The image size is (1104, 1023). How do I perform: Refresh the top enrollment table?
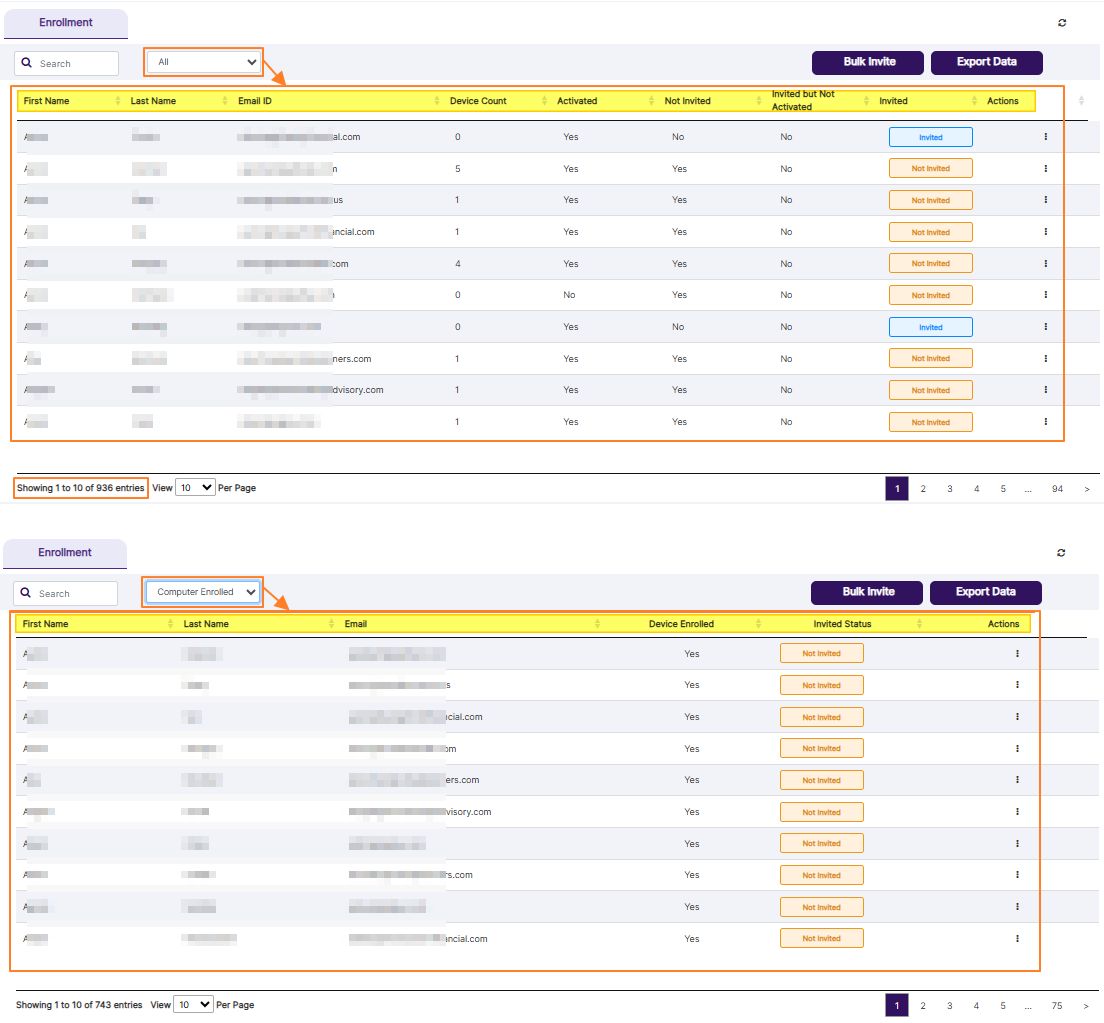[x=1062, y=22]
